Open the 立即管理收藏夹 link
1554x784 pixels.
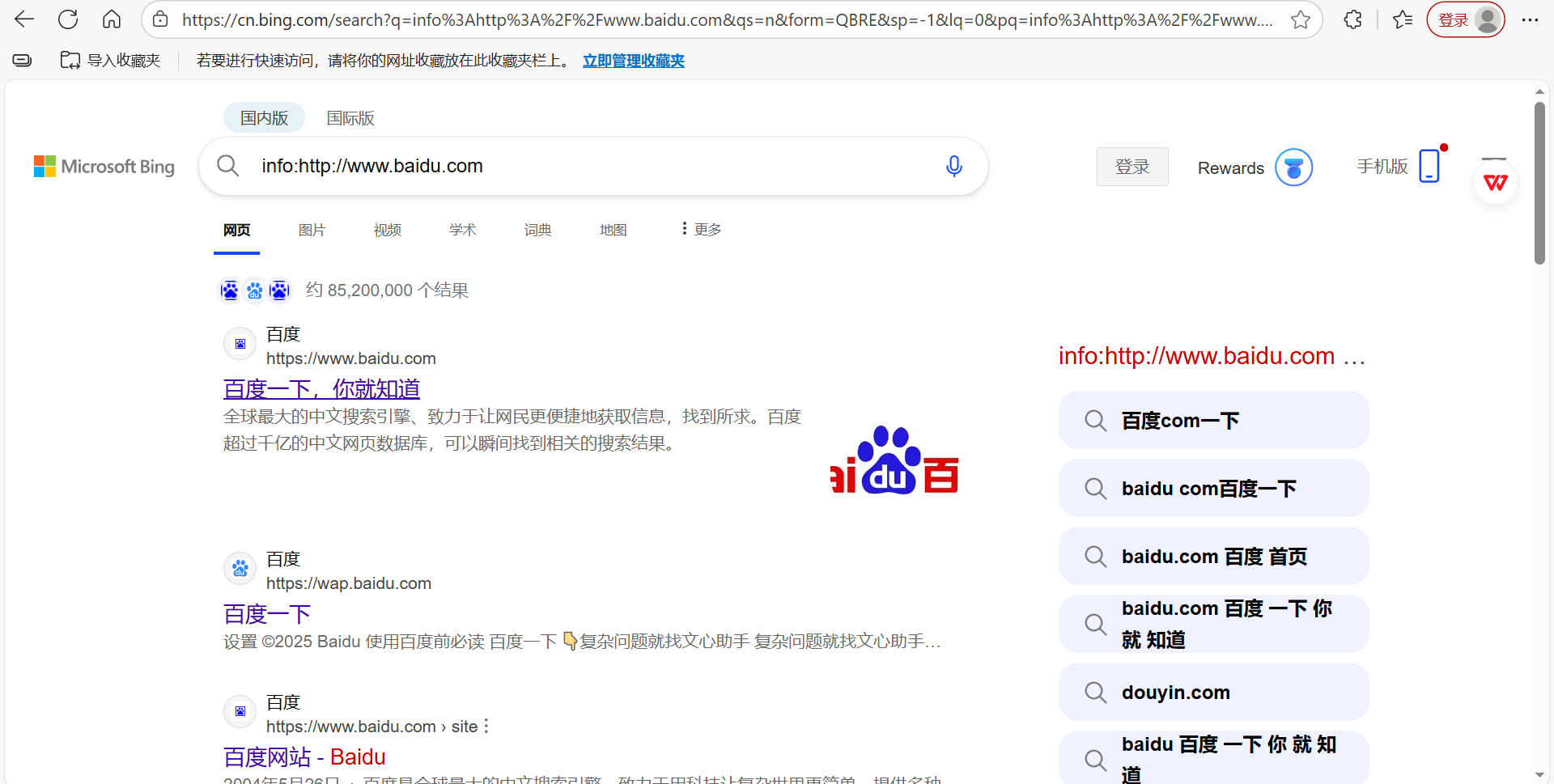pyautogui.click(x=634, y=61)
